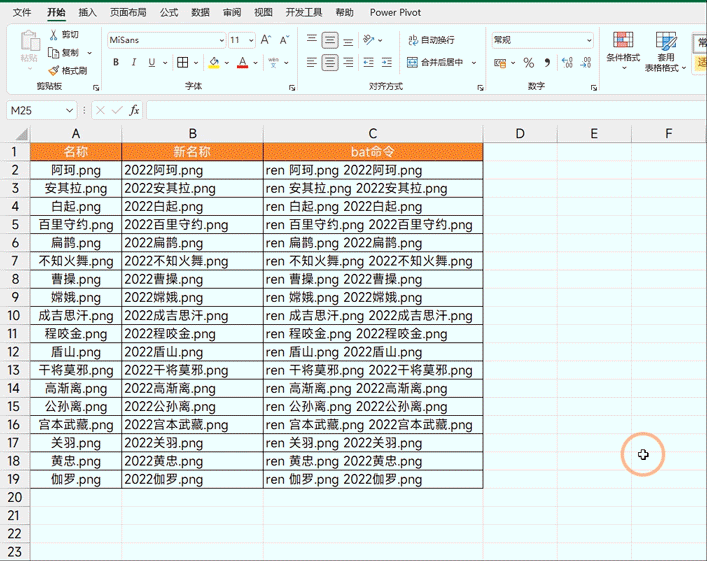This screenshot has width=707, height=561.
Task: Toggle center horizontal alignment
Action: pos(330,62)
